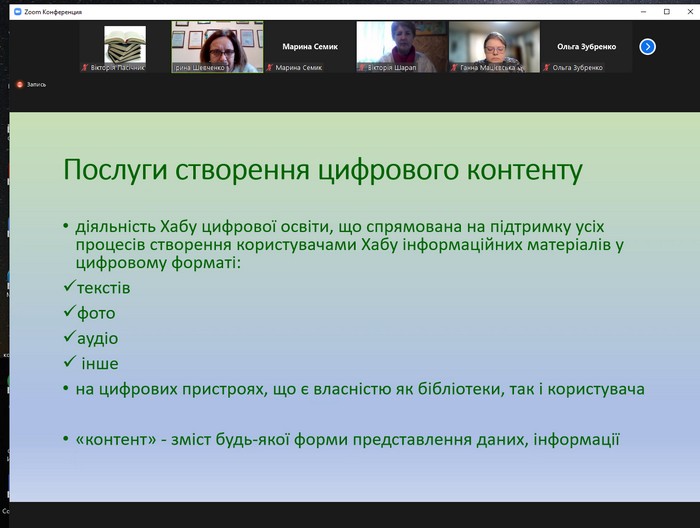Click the 'Запись' recording label
This screenshot has height=528, width=700.
(x=35, y=85)
